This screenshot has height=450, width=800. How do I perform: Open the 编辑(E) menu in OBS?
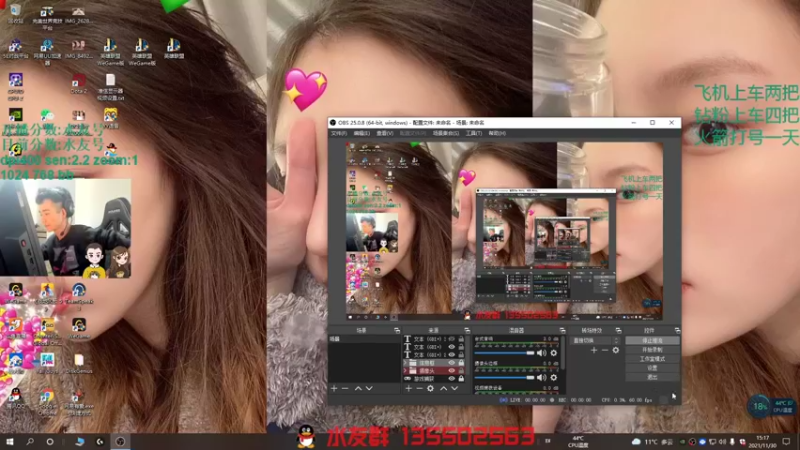pyautogui.click(x=362, y=133)
